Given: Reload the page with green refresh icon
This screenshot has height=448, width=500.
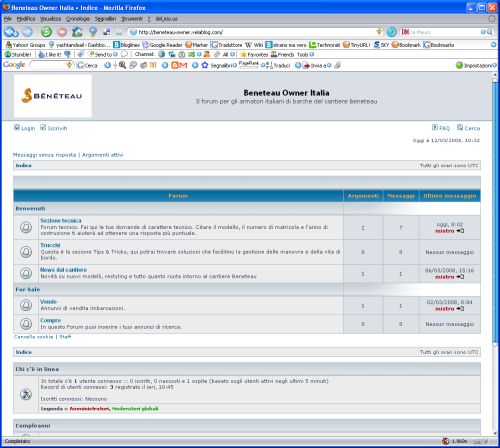Looking at the screenshot, I should 46,32.
